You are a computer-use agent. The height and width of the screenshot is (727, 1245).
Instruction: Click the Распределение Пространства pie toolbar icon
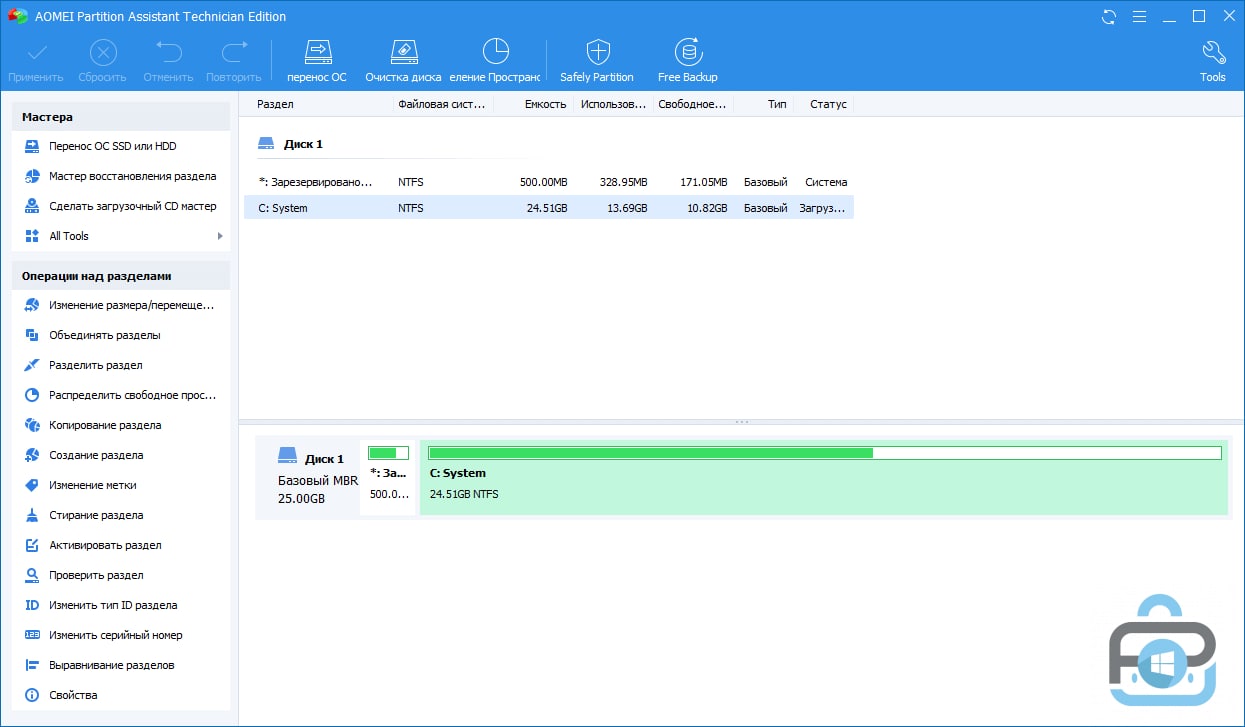tap(495, 60)
